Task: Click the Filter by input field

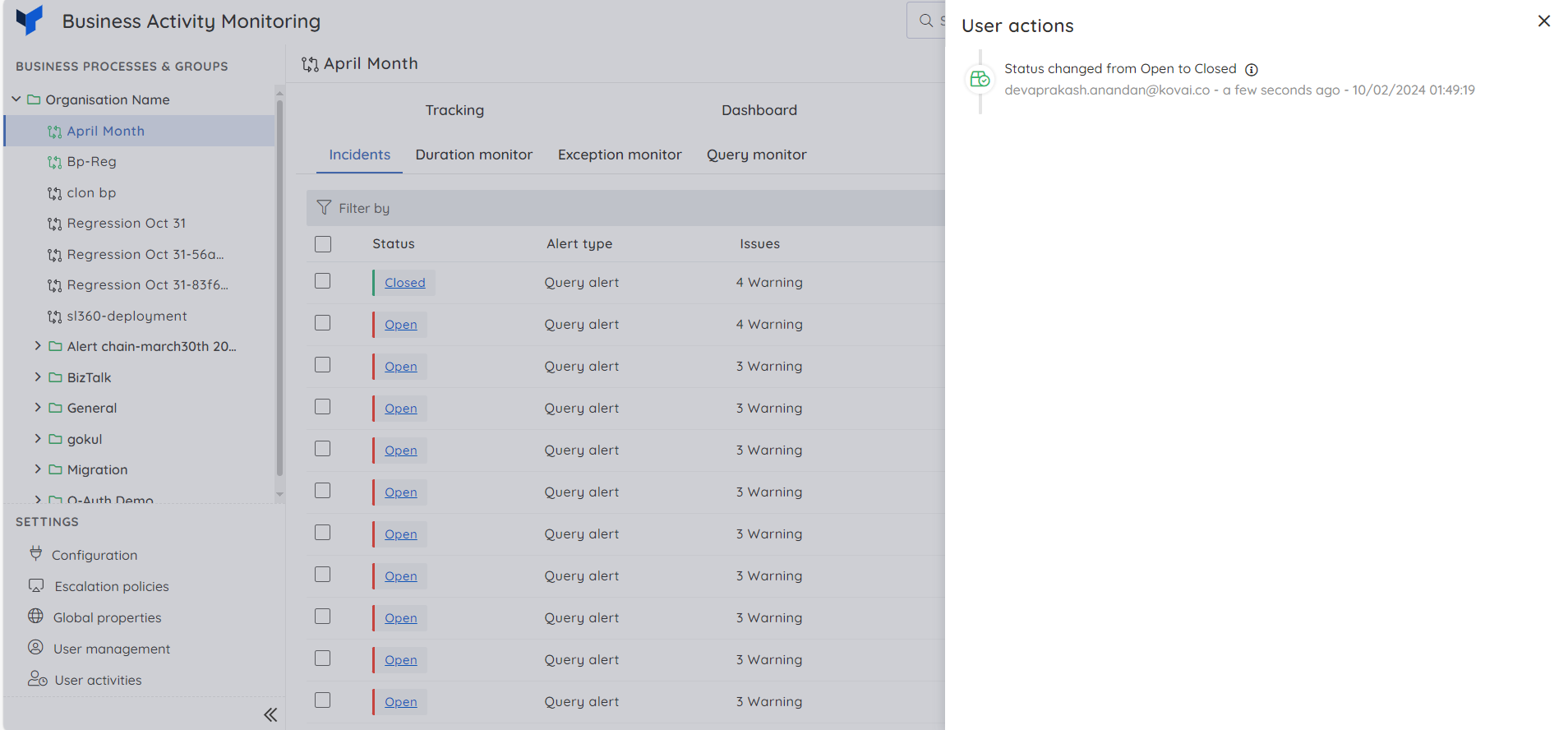Action: (626, 208)
